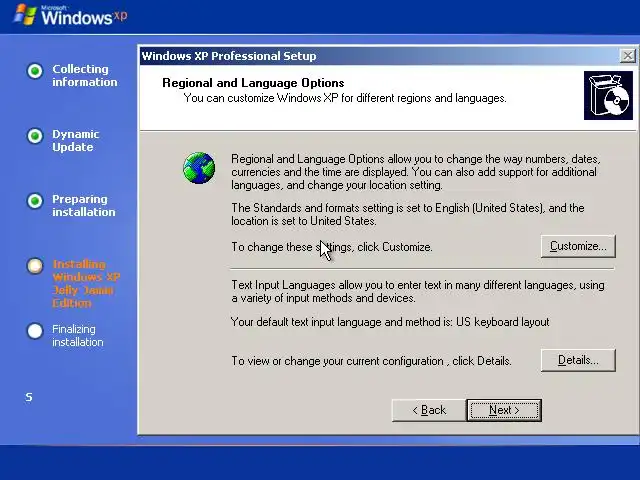The width and height of the screenshot is (640, 480).
Task: Go to the Next setup page
Action: (504, 410)
